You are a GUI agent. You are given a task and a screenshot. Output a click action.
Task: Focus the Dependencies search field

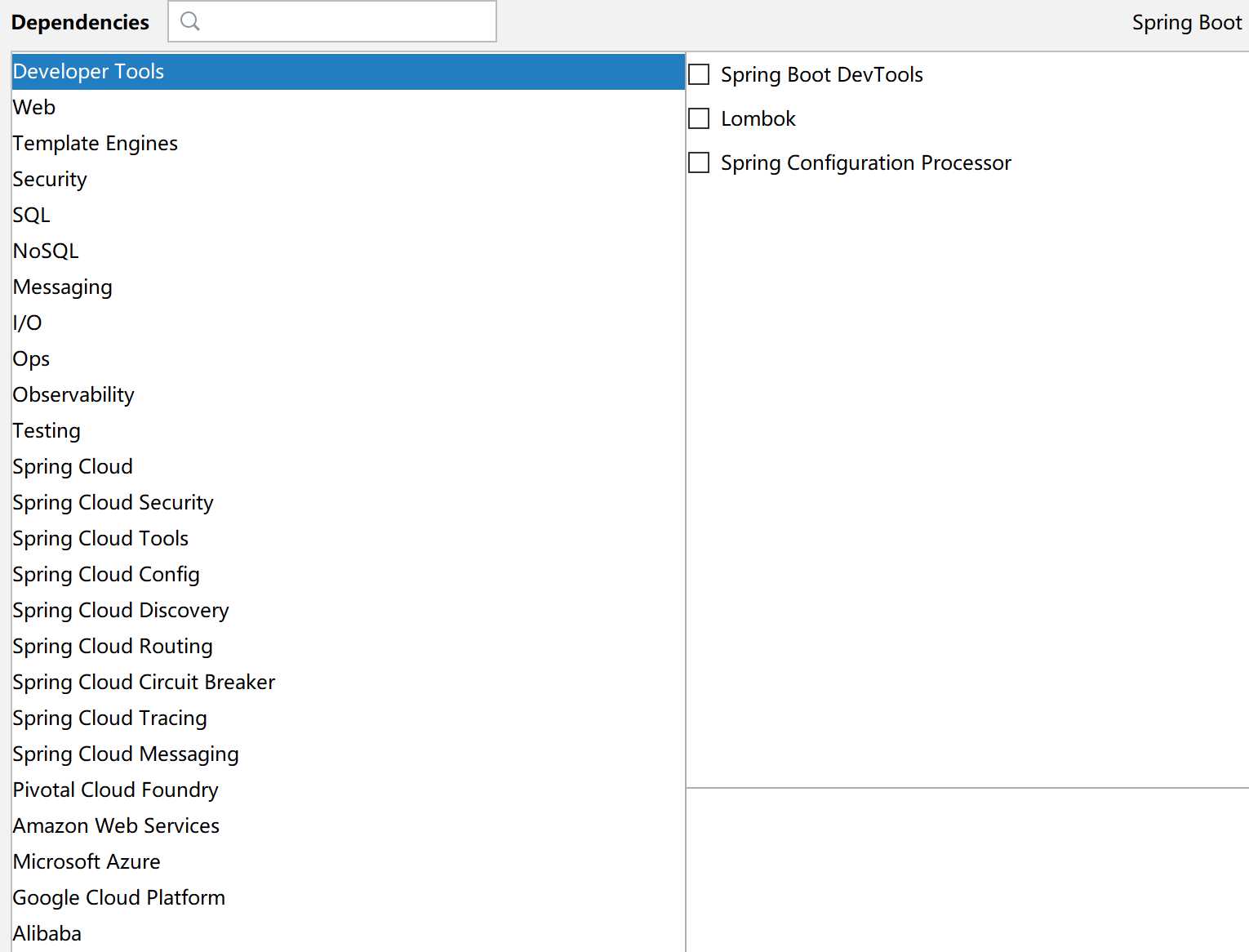tap(332, 21)
